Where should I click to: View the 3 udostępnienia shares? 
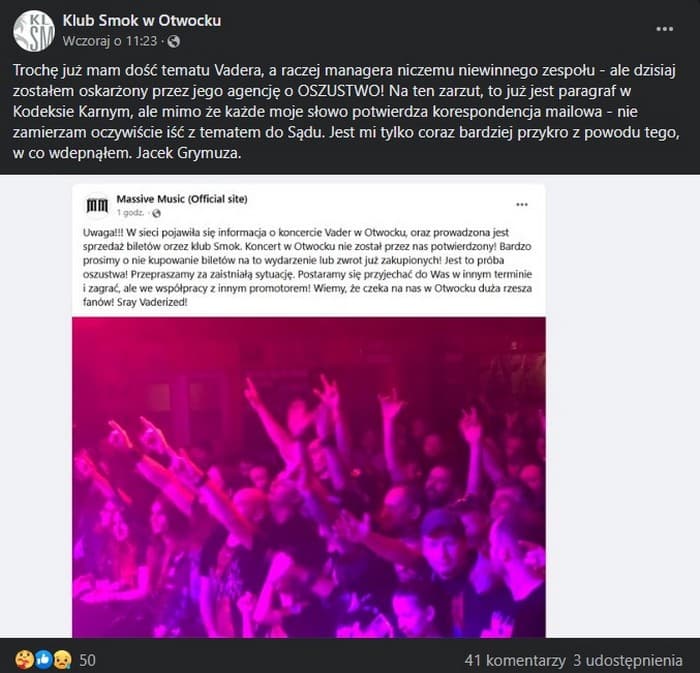click(628, 660)
